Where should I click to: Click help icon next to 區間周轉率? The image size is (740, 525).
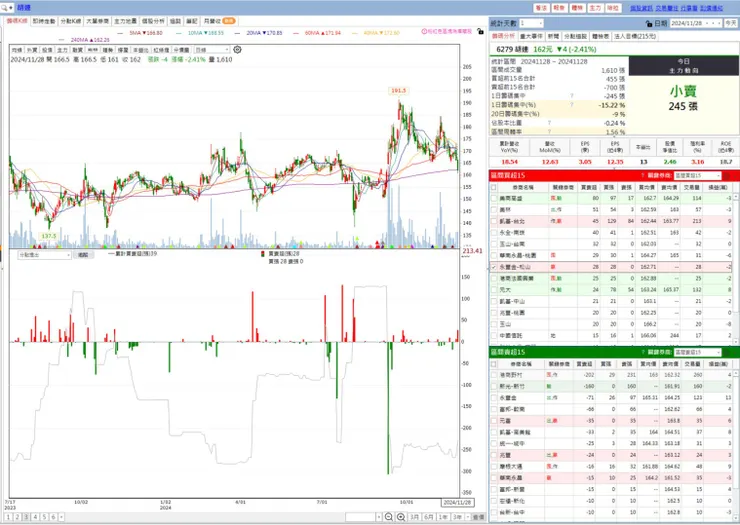pyautogui.click(x=549, y=132)
